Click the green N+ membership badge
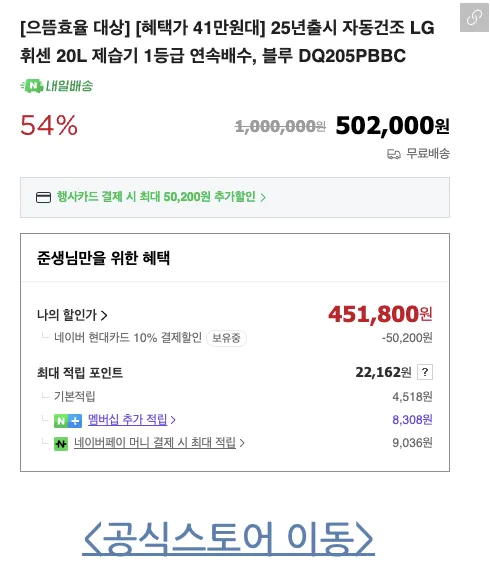 (x=68, y=420)
